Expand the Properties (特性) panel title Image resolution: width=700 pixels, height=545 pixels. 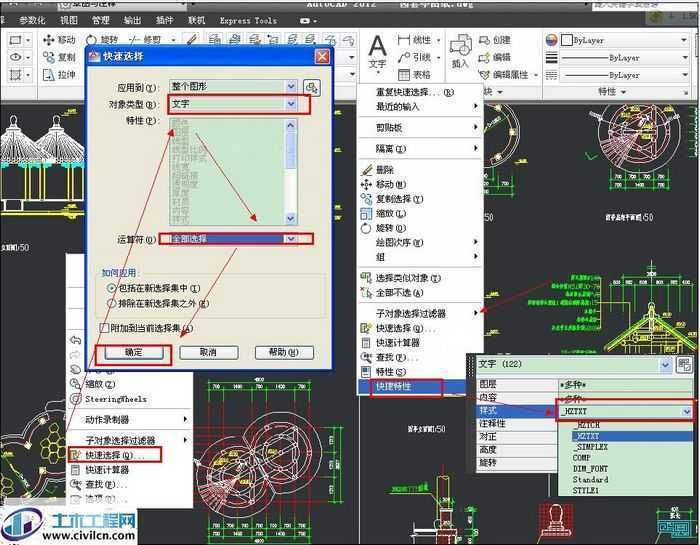pos(612,92)
